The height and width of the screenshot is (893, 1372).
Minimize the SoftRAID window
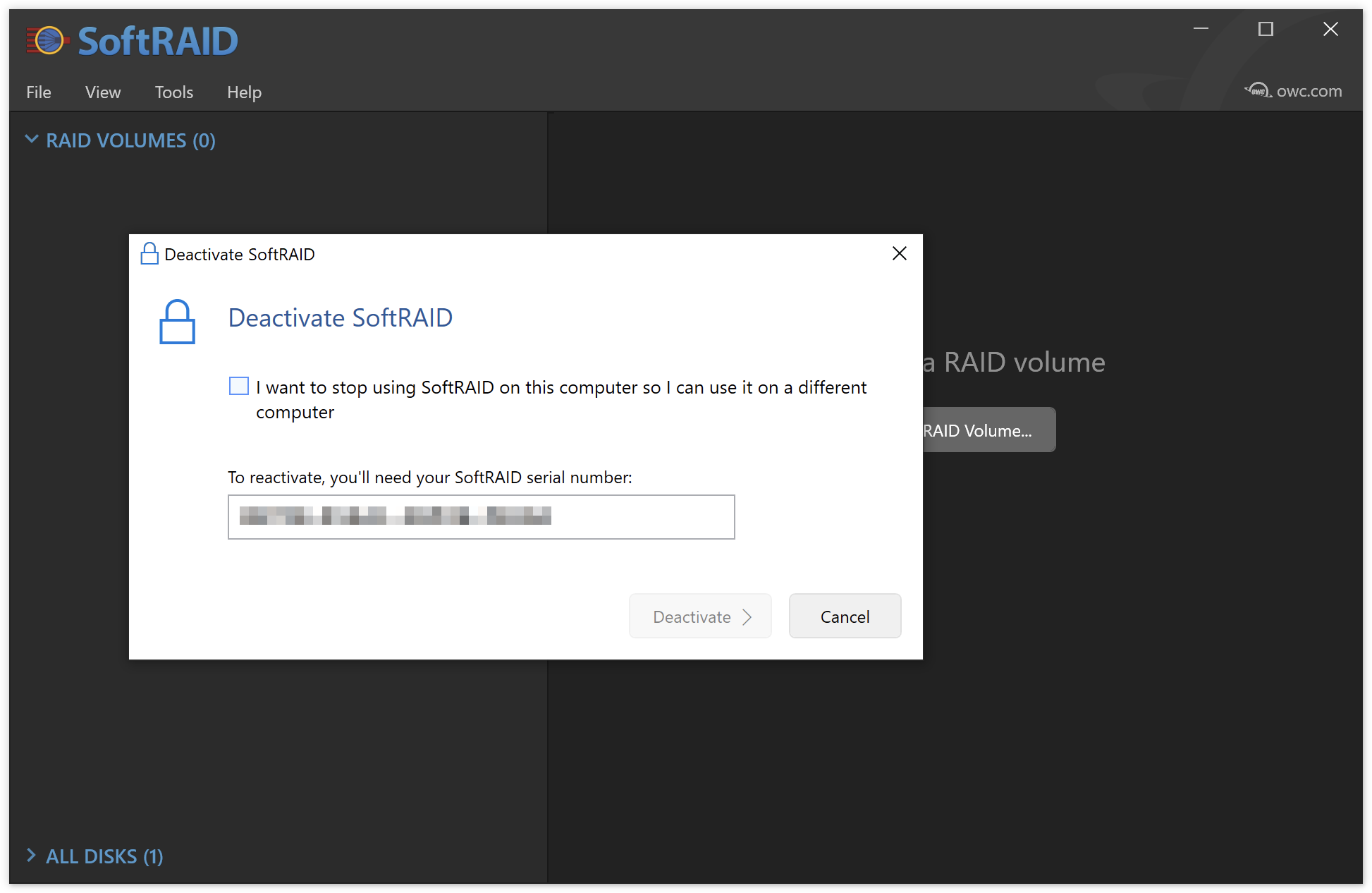(1201, 29)
